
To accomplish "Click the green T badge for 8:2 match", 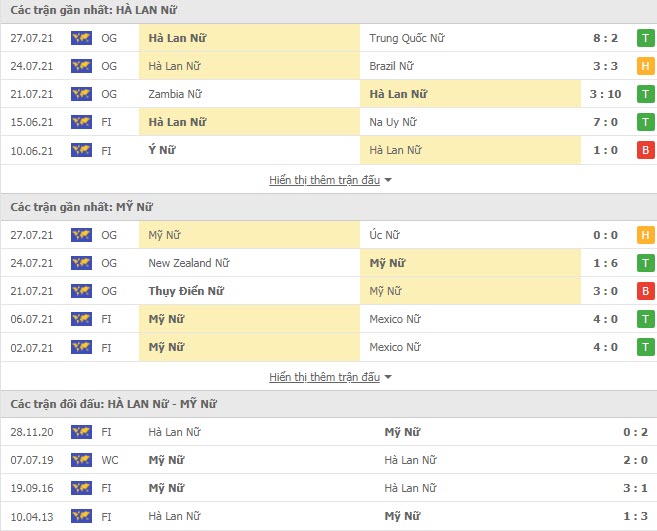I will coord(645,38).
